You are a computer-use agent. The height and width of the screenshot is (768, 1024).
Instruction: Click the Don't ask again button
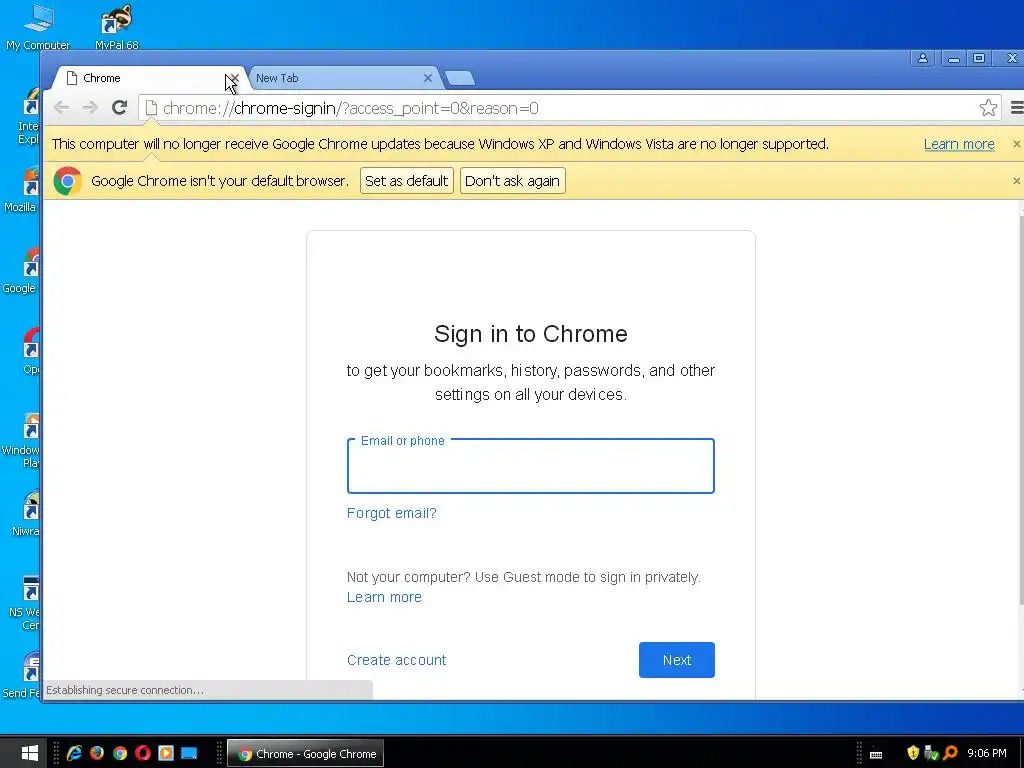pyautogui.click(x=513, y=181)
